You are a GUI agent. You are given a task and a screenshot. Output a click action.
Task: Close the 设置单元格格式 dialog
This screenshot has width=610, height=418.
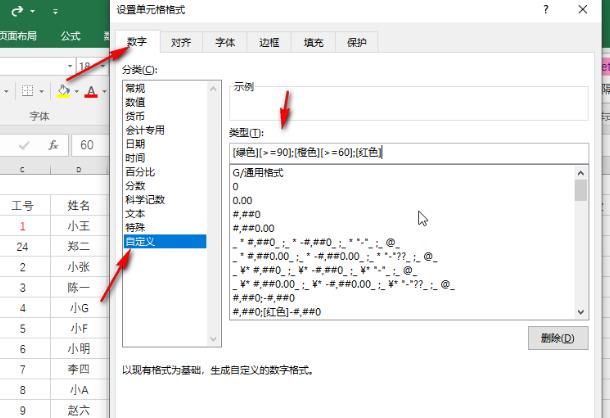coord(582,9)
